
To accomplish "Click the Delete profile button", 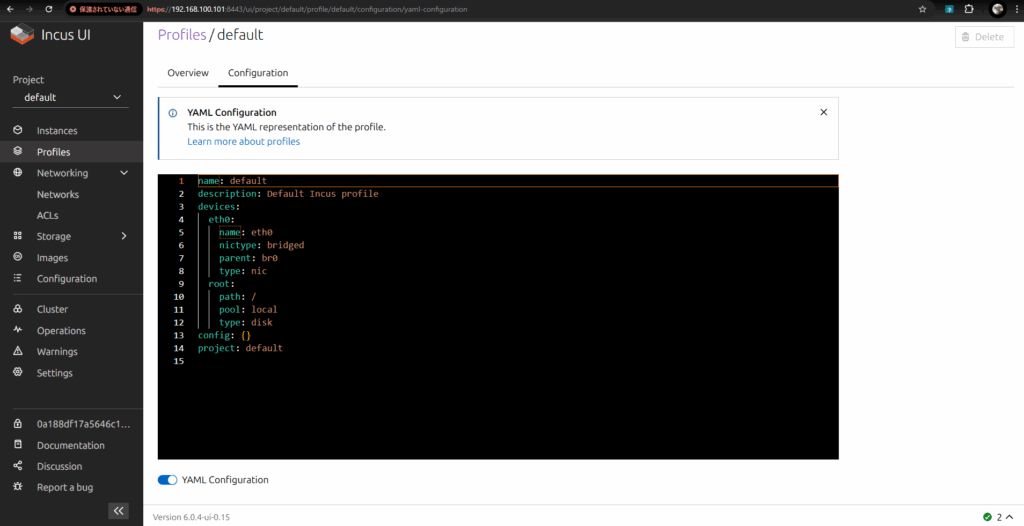I will click(984, 37).
